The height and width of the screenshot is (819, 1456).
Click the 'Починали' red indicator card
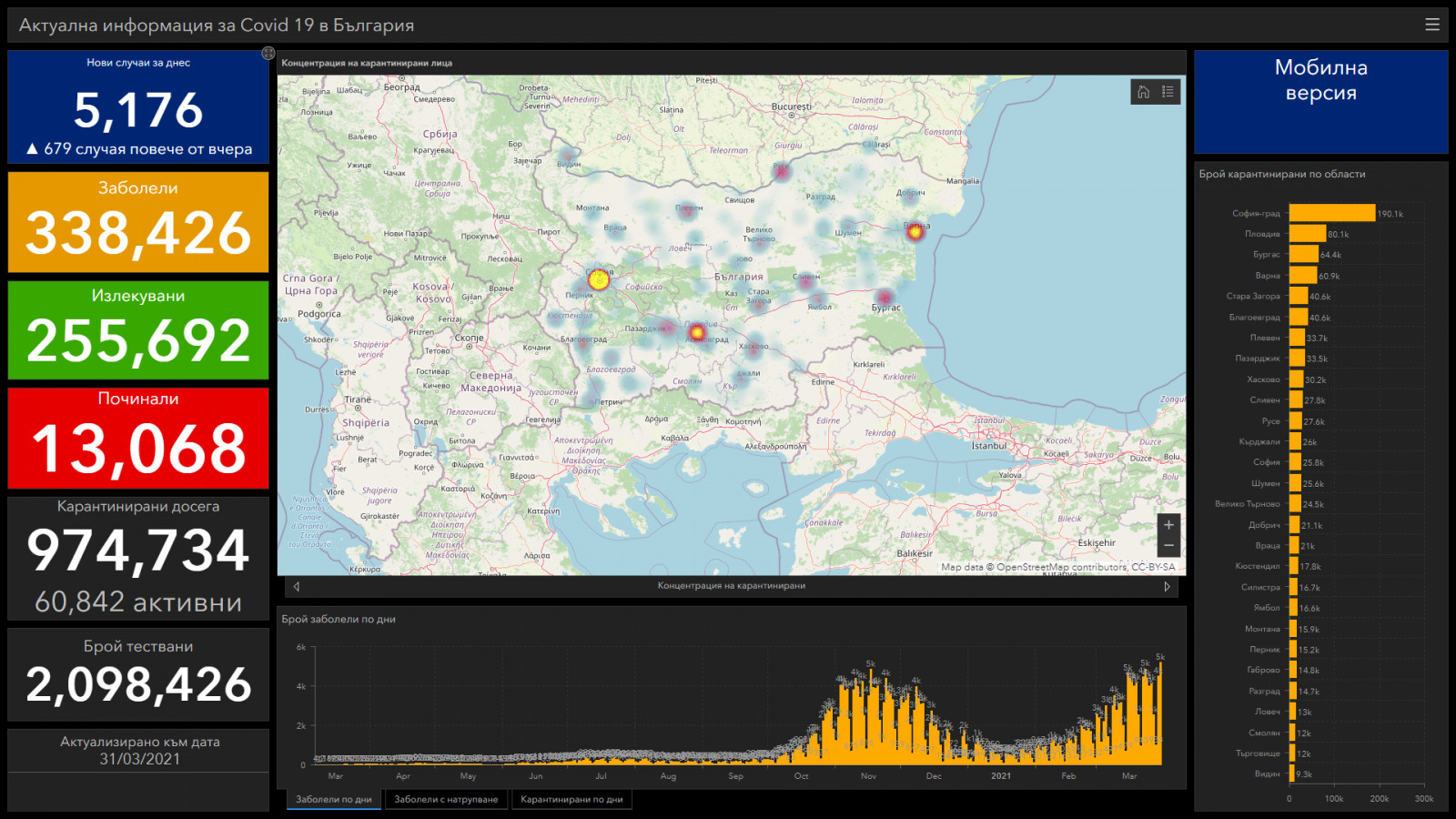click(x=138, y=438)
